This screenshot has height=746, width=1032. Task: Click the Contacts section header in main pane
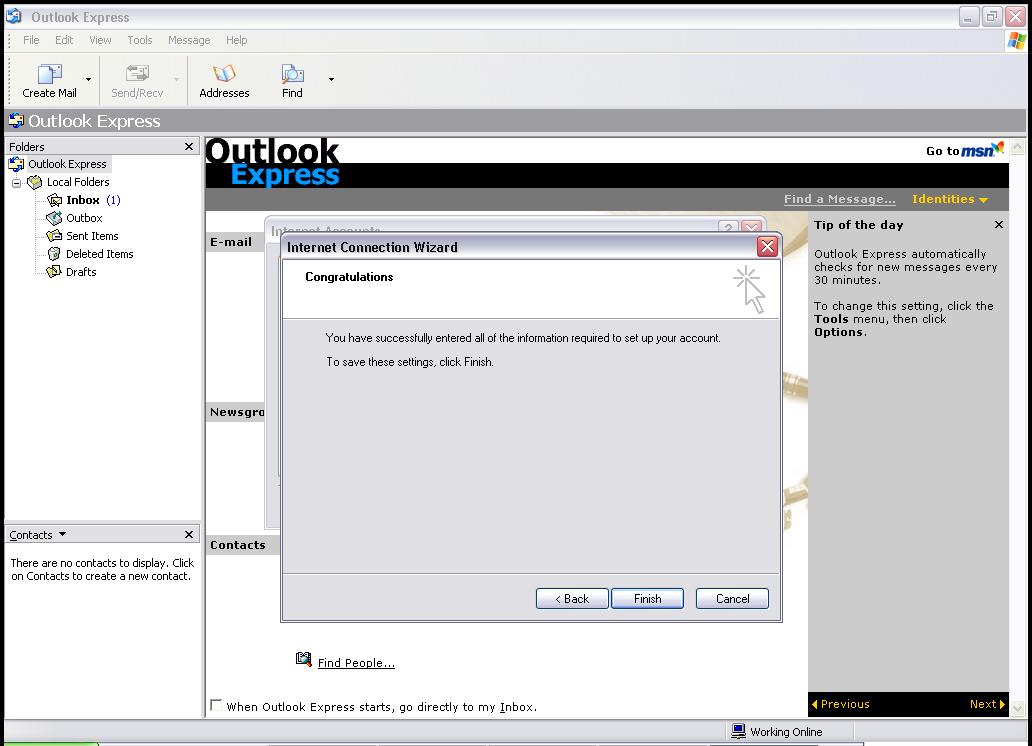(x=238, y=545)
